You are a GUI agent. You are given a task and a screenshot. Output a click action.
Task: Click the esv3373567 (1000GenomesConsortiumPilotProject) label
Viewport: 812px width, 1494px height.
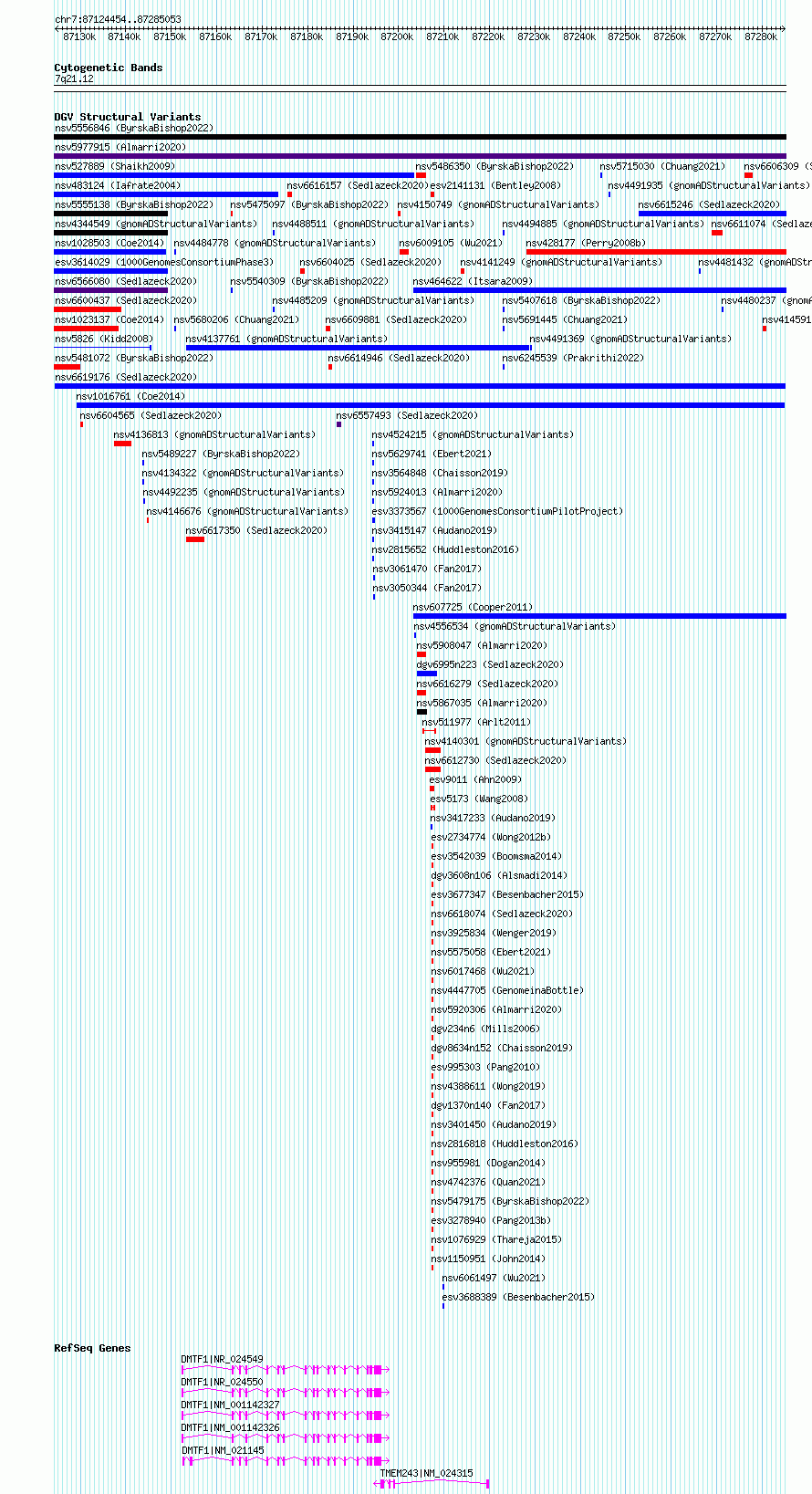(498, 511)
